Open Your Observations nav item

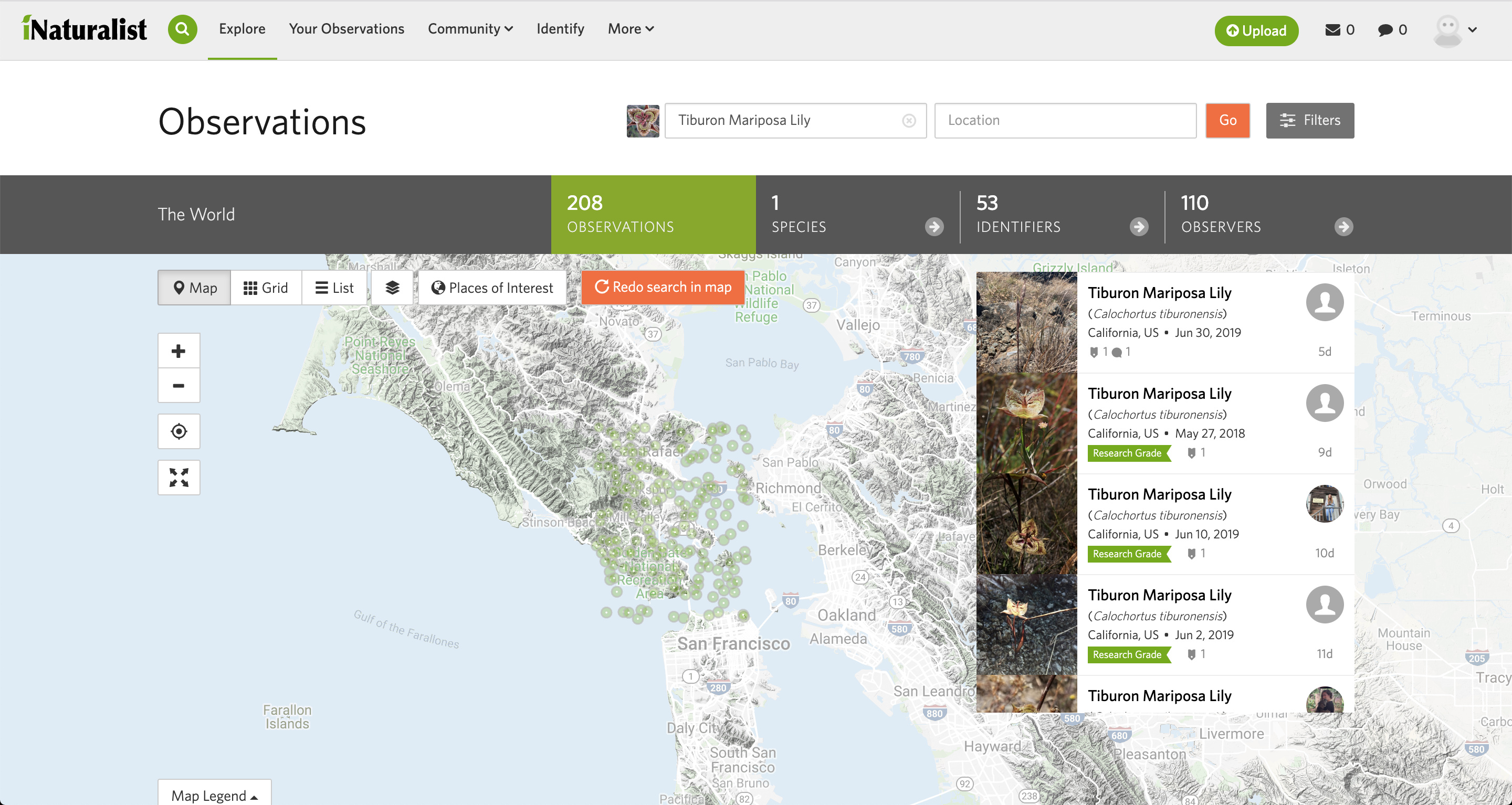click(346, 29)
